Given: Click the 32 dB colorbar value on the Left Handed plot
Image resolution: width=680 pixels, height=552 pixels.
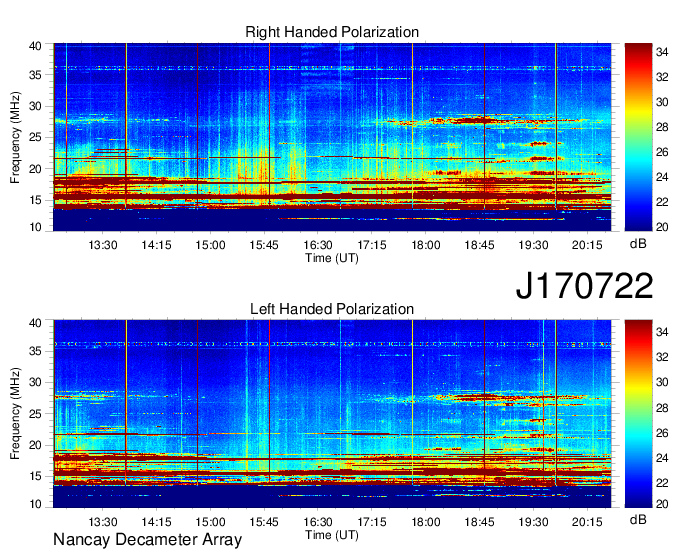Looking at the screenshot, I should (662, 357).
